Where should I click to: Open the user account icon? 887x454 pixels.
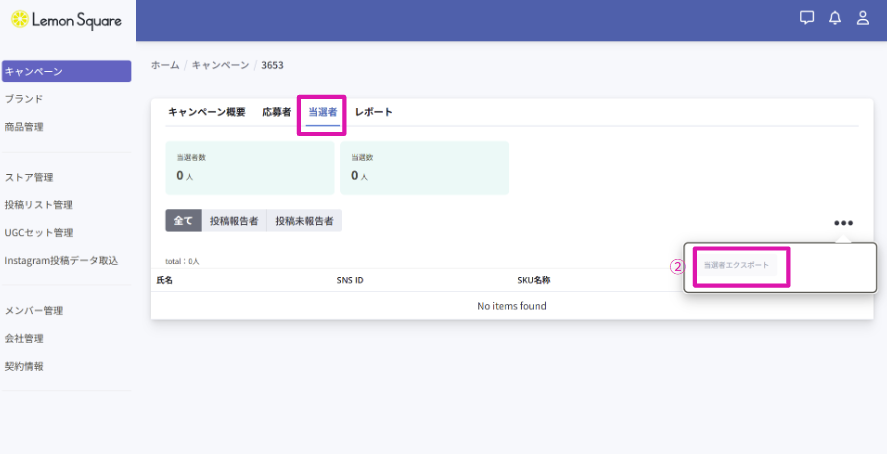(x=863, y=18)
